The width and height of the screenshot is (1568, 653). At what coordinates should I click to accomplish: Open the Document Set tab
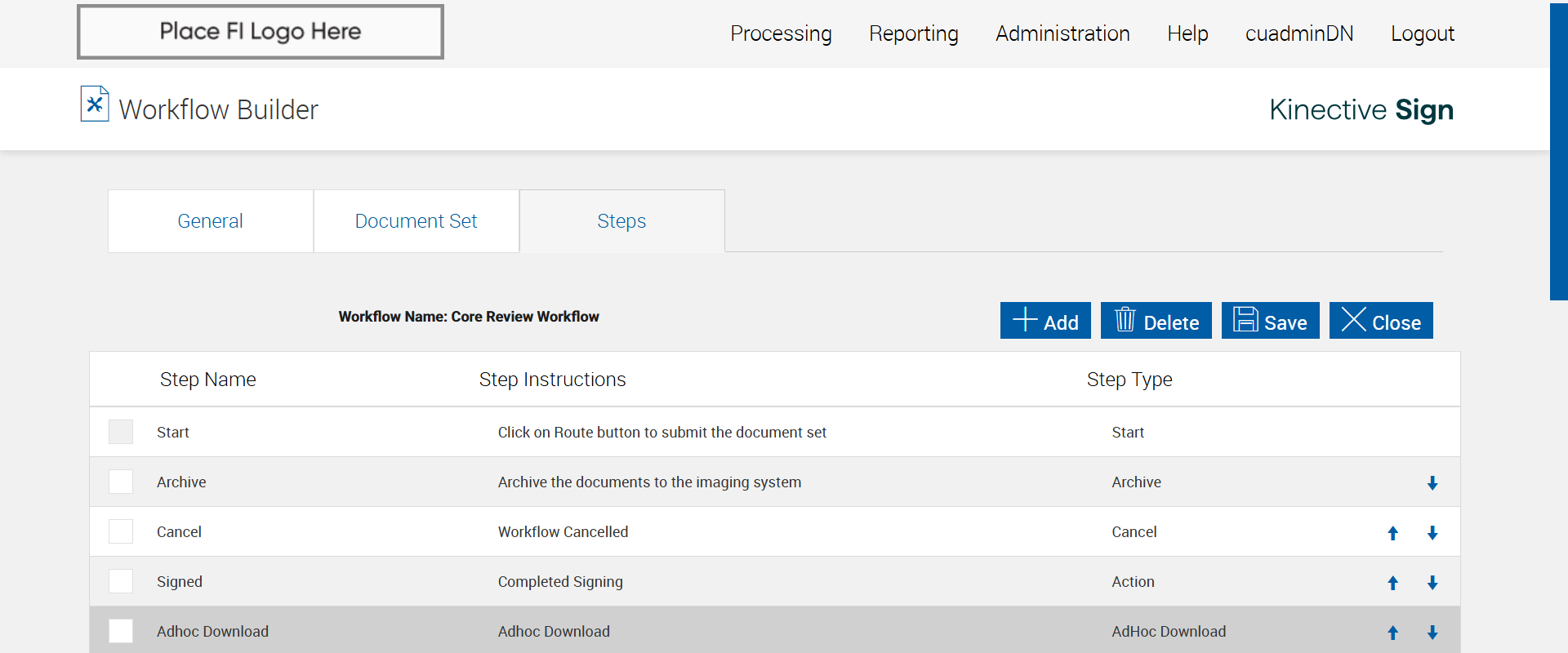(416, 221)
